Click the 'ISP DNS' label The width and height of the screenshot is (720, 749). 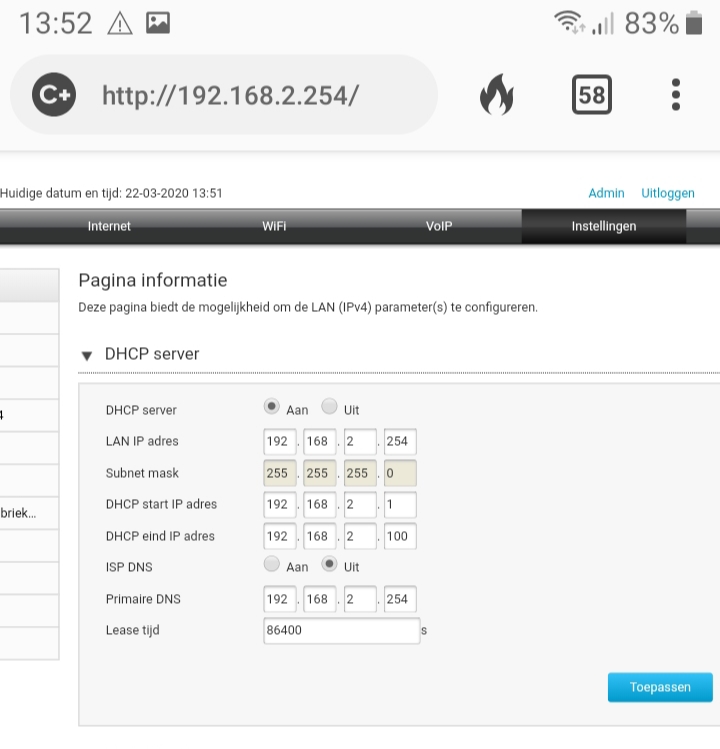(x=129, y=567)
